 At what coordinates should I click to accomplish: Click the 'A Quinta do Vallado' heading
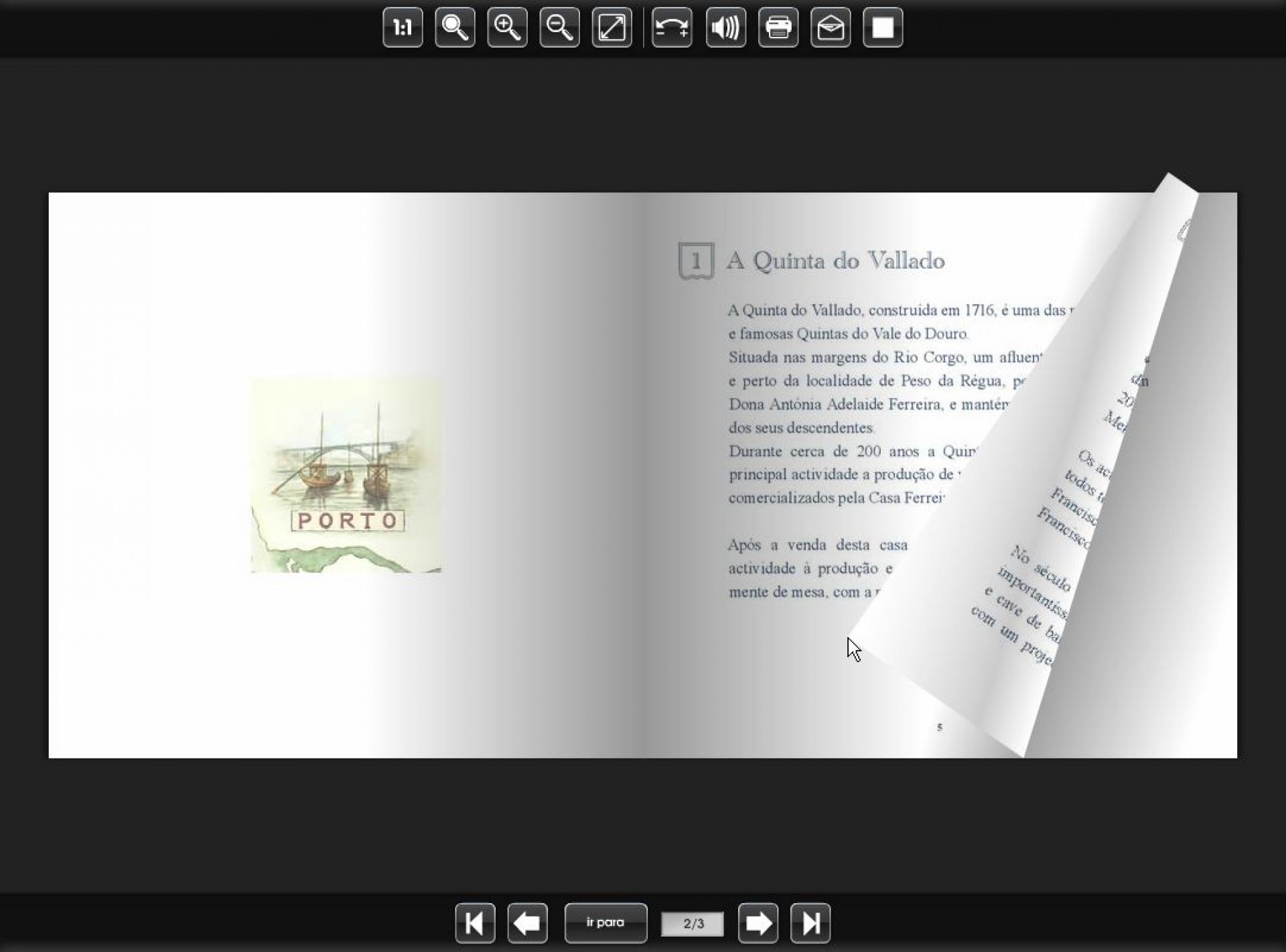[835, 260]
